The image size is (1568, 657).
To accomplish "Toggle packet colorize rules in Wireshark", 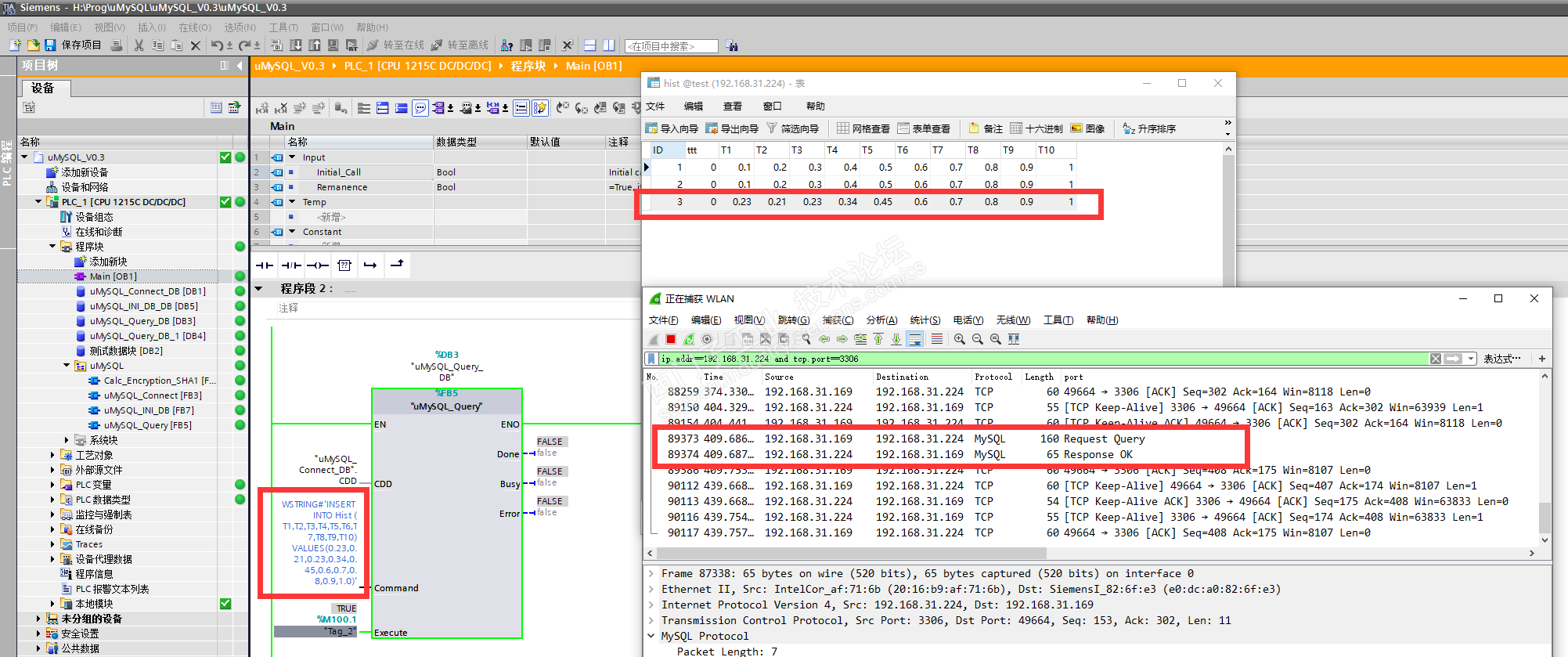I will (x=936, y=339).
